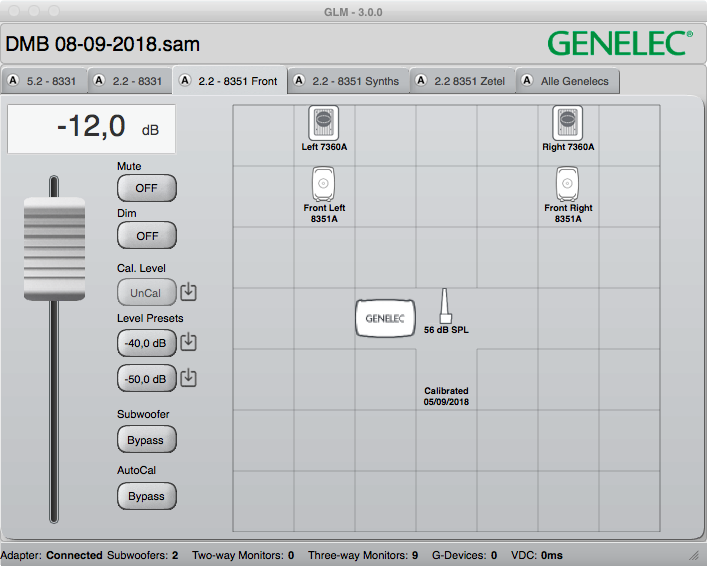The image size is (707, 566).
Task: Select the 2.2 - 8351 Front tab
Action: tap(230, 81)
